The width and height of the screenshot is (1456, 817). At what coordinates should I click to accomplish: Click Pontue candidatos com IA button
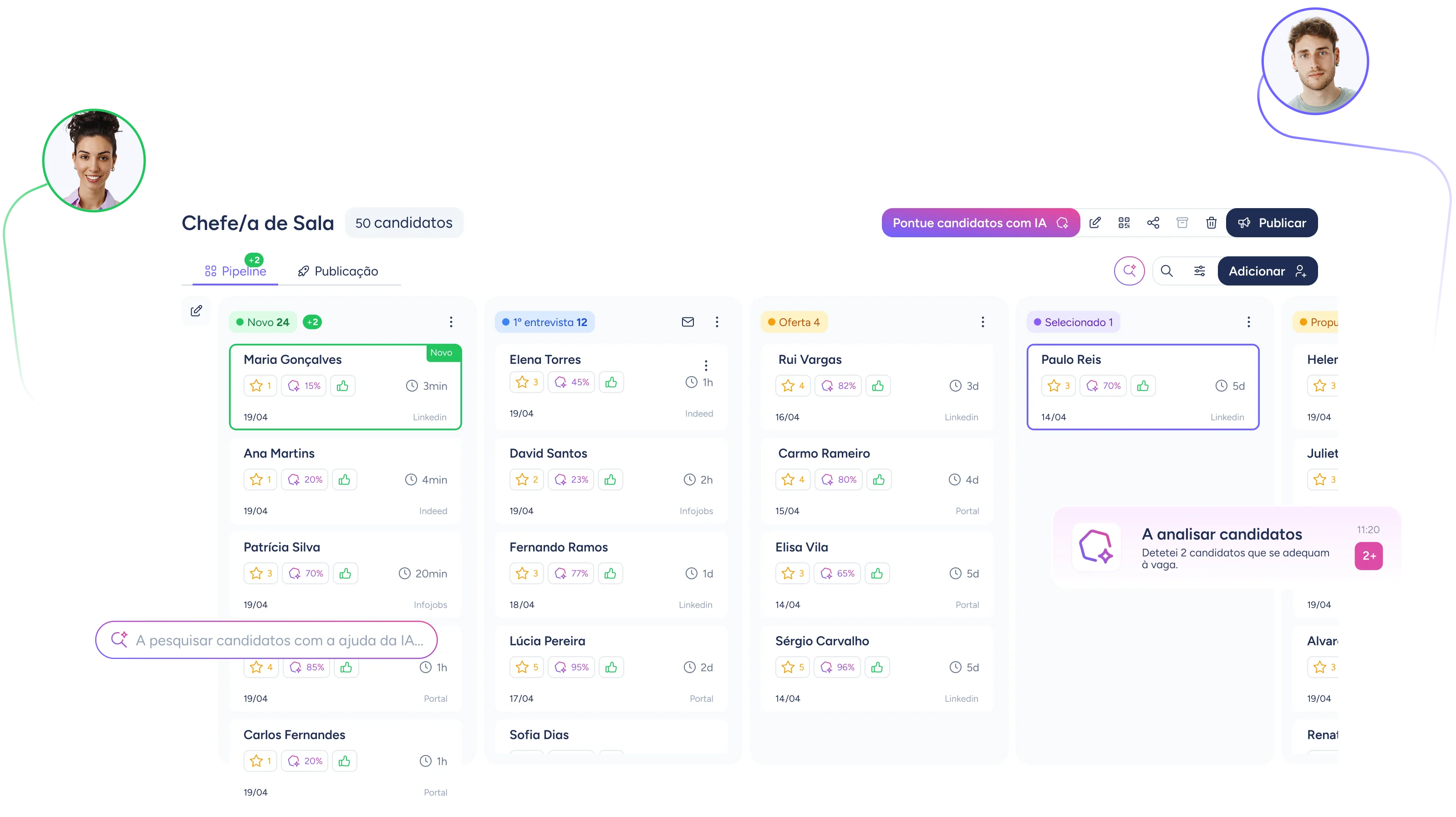coord(981,223)
